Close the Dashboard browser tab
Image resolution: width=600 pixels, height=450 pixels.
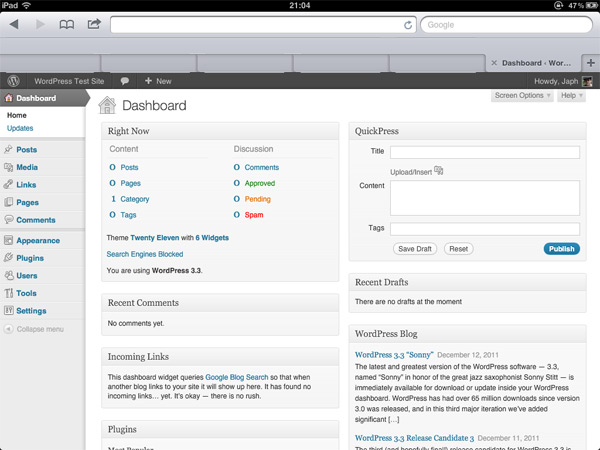coord(494,63)
